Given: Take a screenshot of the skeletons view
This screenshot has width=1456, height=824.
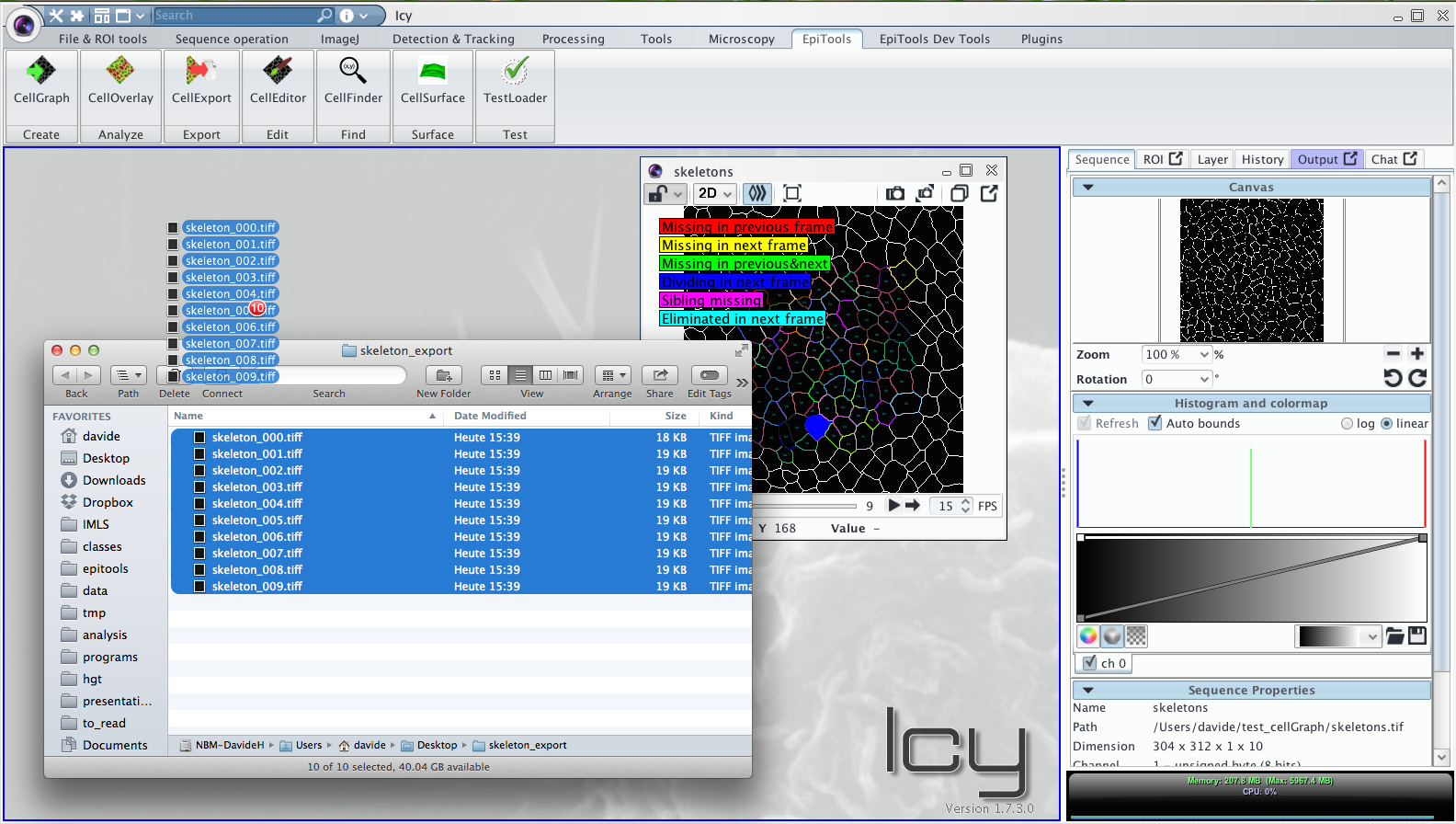Looking at the screenshot, I should 894,193.
